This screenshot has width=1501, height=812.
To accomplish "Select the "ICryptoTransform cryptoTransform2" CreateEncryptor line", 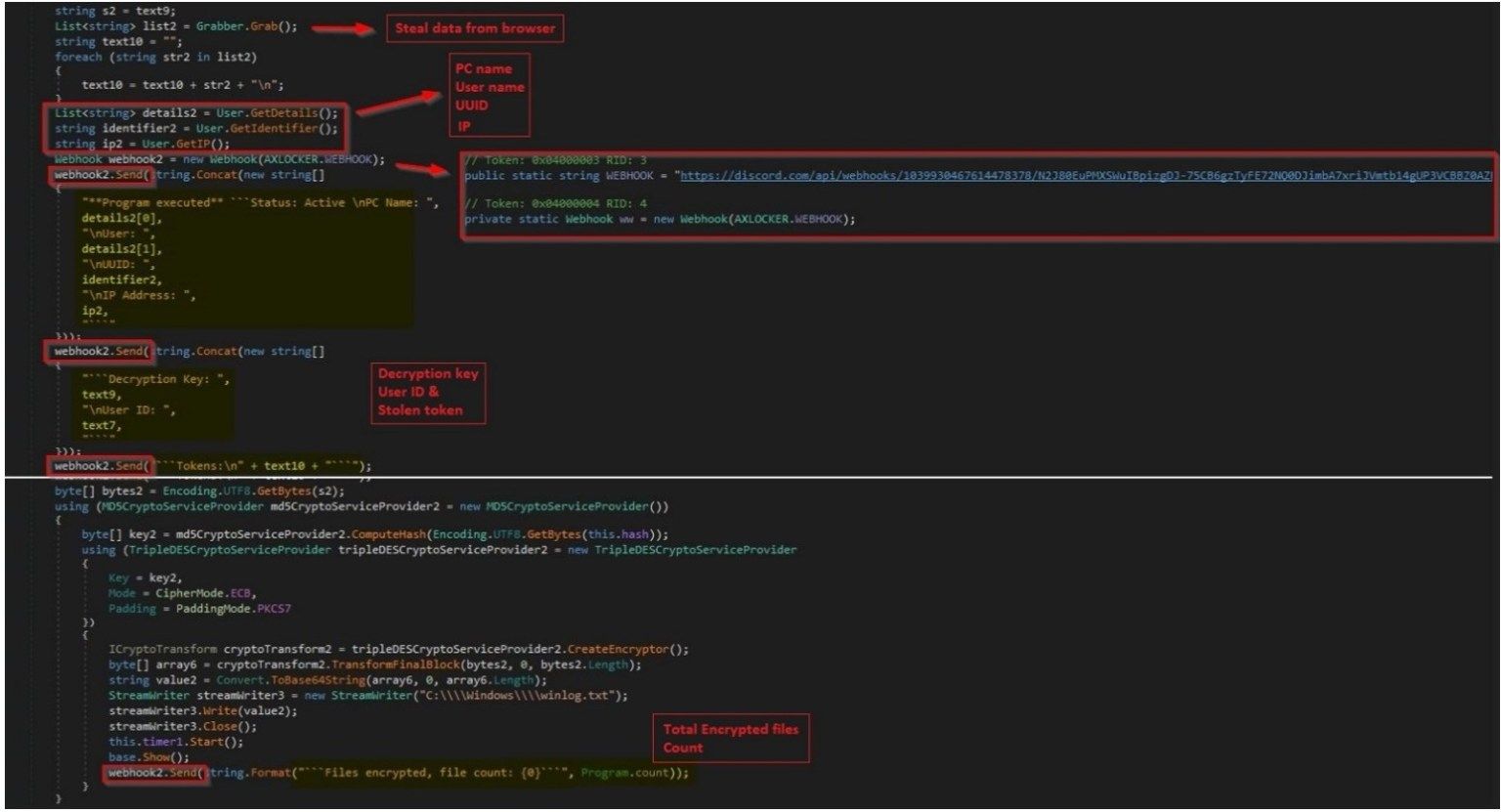I will tap(399, 649).
